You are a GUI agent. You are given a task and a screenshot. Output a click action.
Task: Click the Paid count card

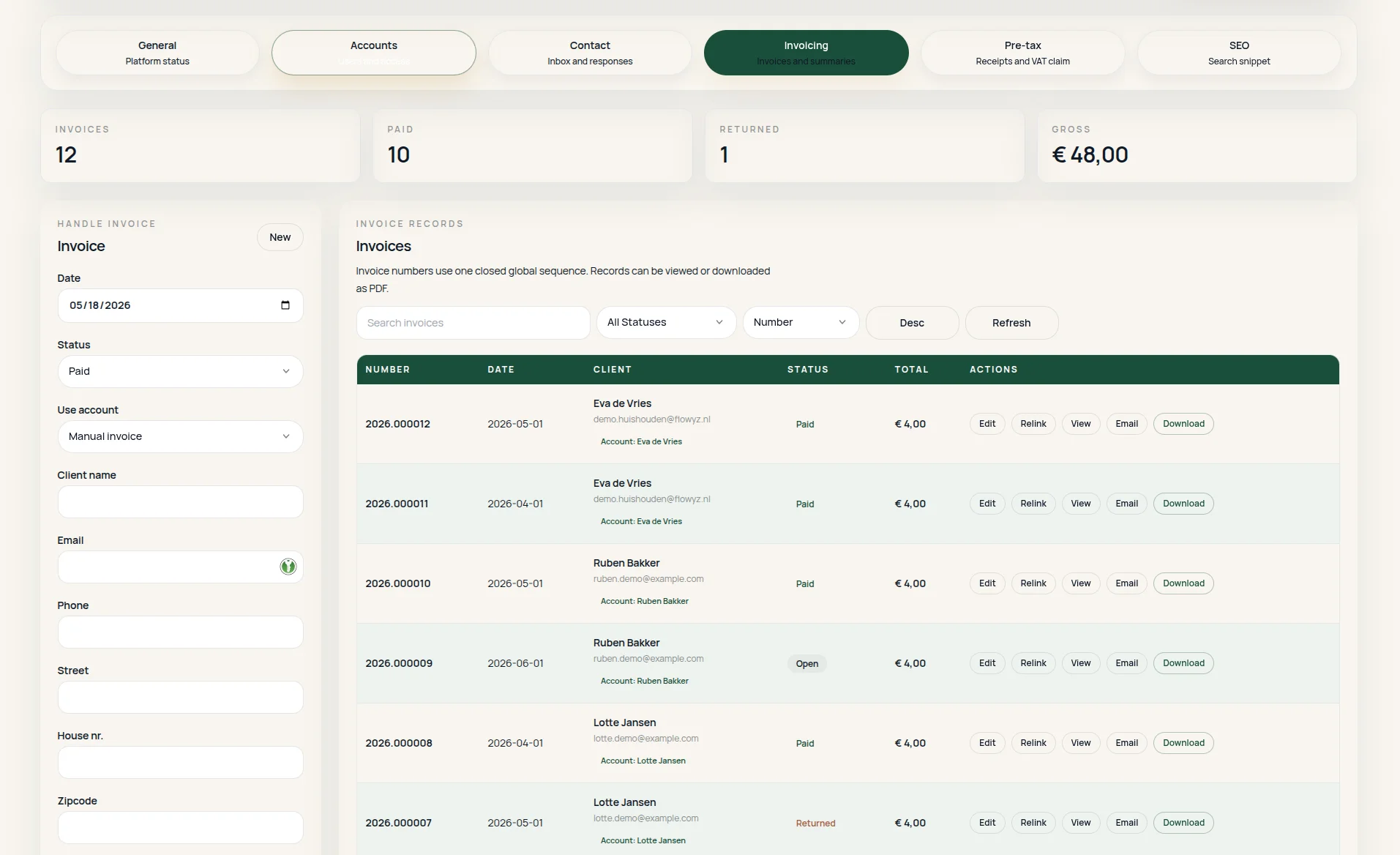[x=532, y=146]
